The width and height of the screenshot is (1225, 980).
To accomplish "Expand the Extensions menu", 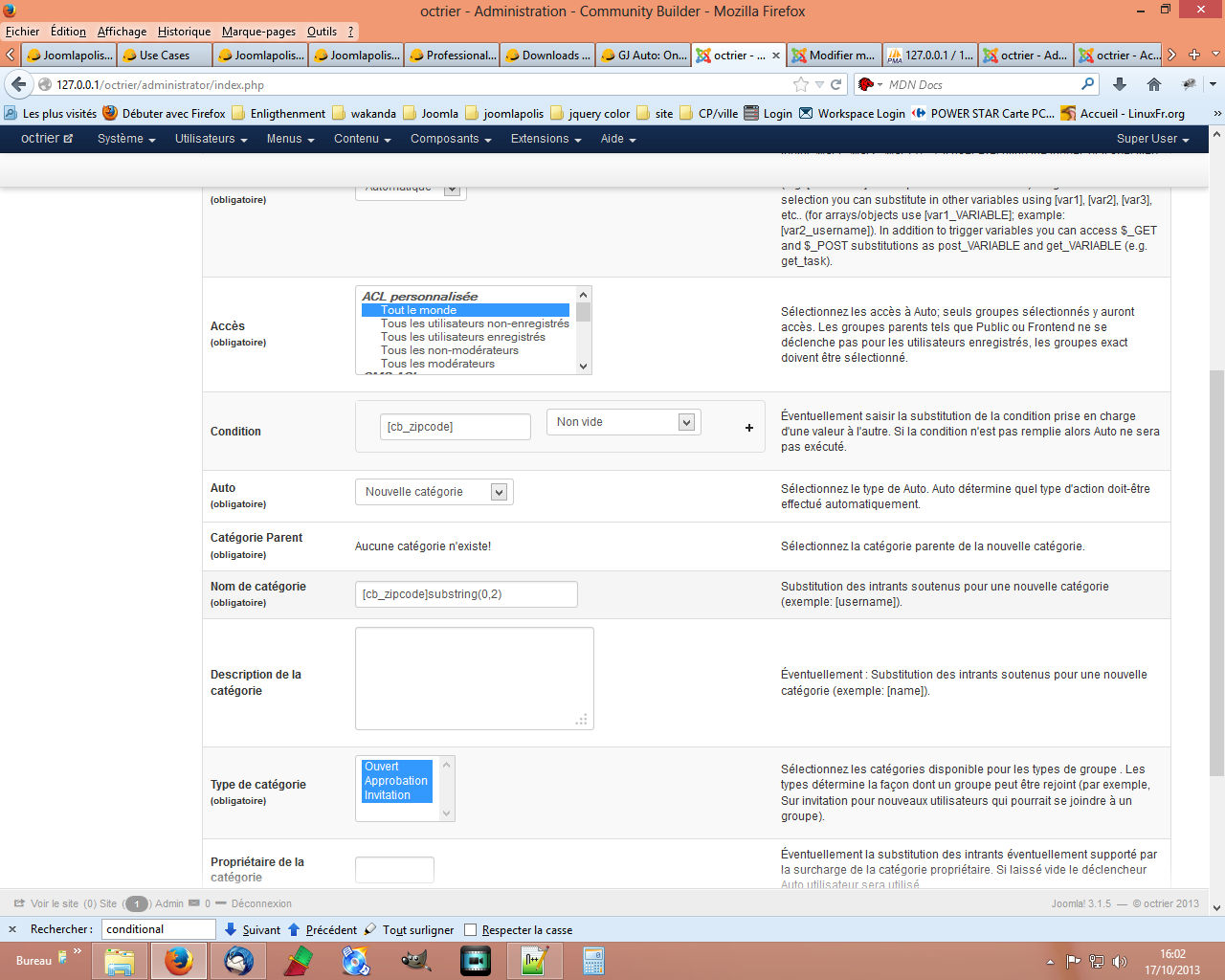I will [546, 139].
